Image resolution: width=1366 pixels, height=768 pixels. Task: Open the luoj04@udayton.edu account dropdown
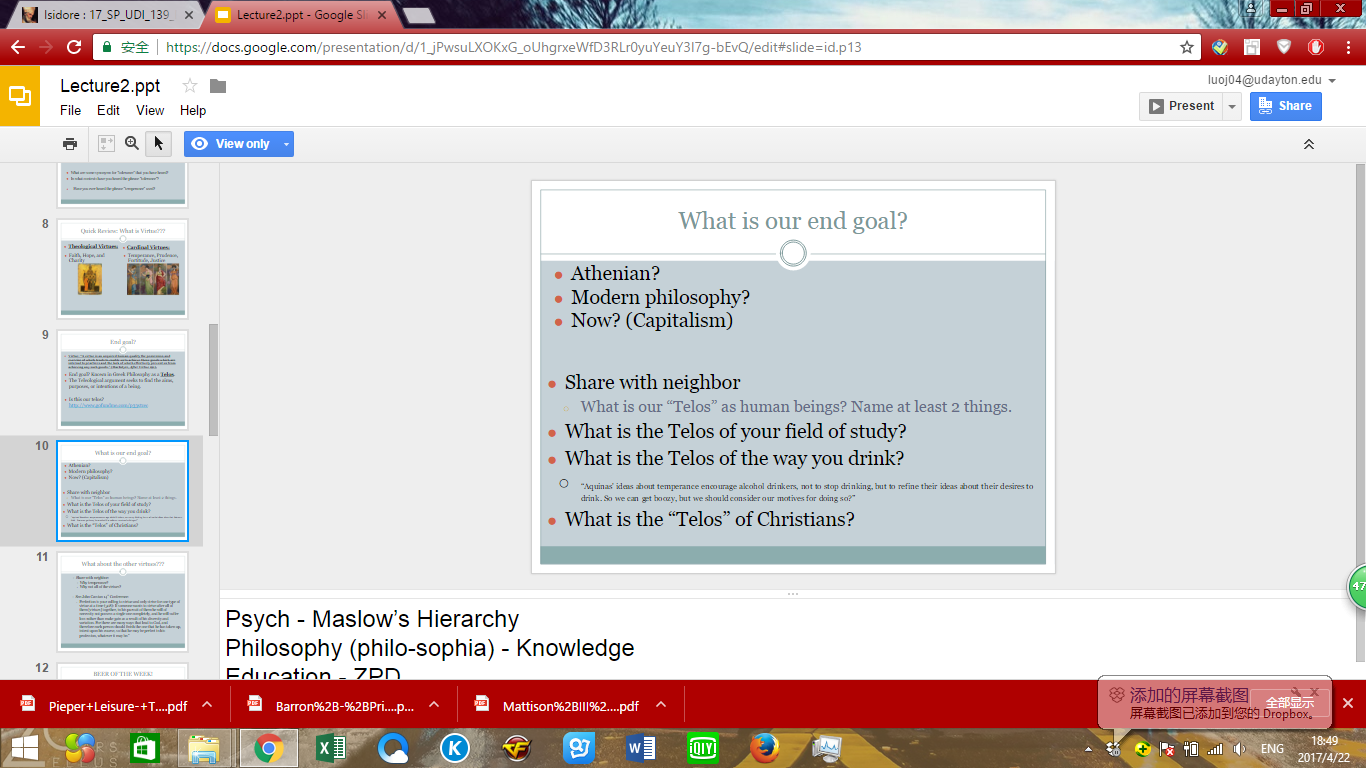(1332, 80)
